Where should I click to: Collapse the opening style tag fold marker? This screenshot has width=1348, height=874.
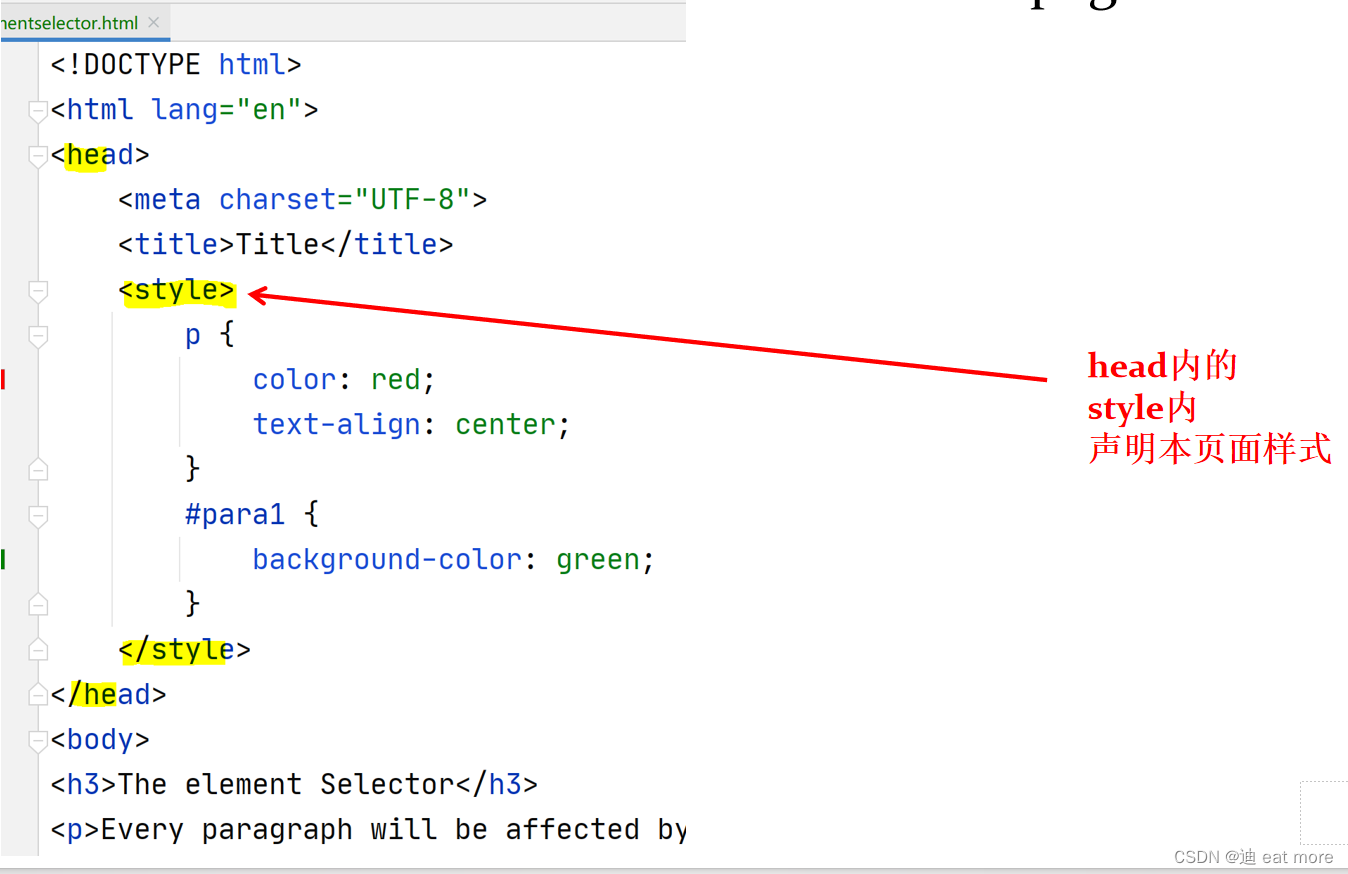coord(38,291)
